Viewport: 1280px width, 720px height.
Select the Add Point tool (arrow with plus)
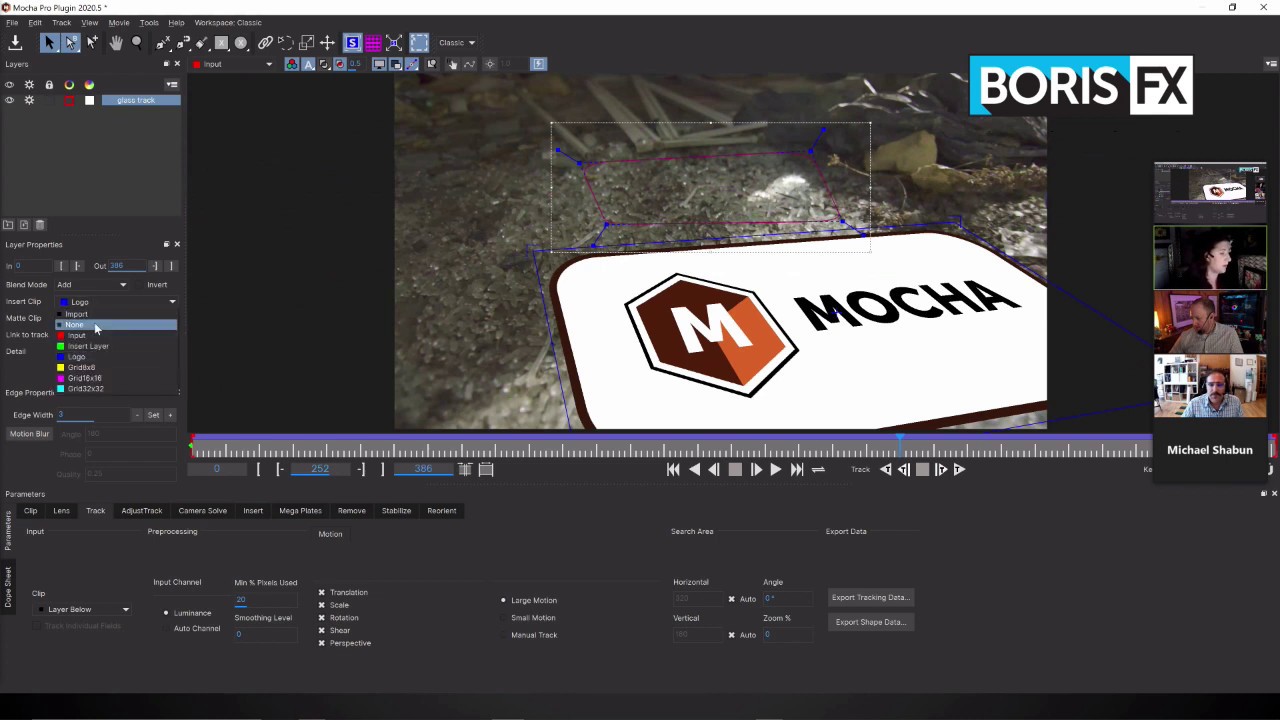click(92, 42)
